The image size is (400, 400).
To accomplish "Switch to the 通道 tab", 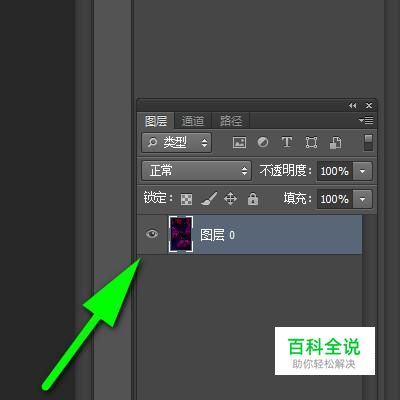I will (193, 121).
